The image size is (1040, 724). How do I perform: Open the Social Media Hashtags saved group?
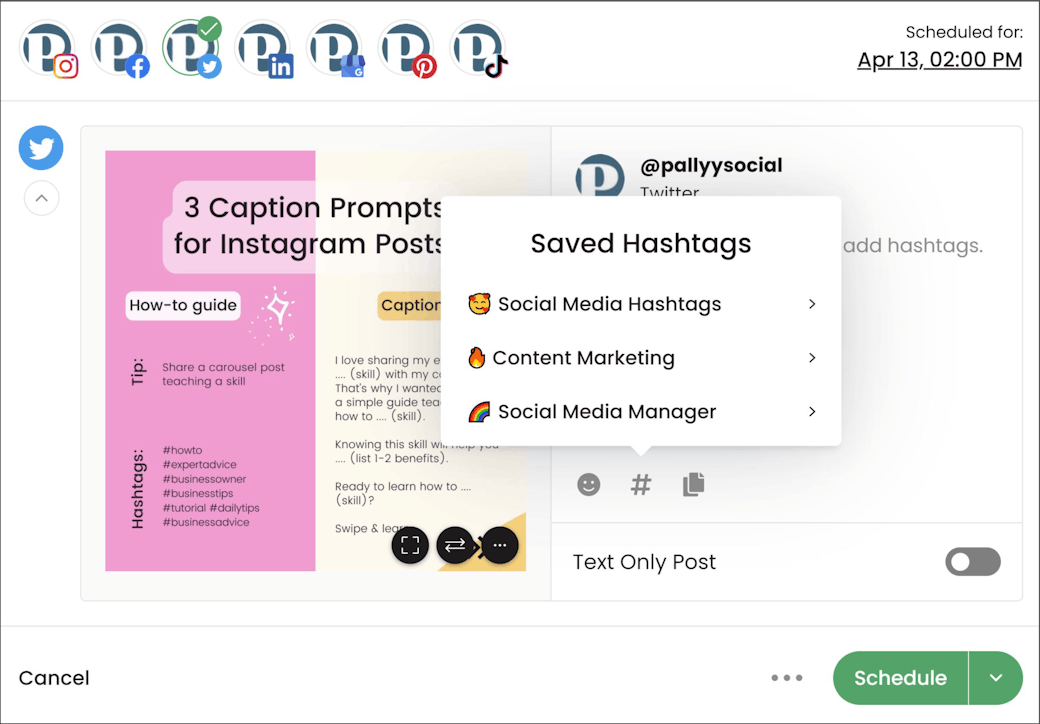(641, 304)
